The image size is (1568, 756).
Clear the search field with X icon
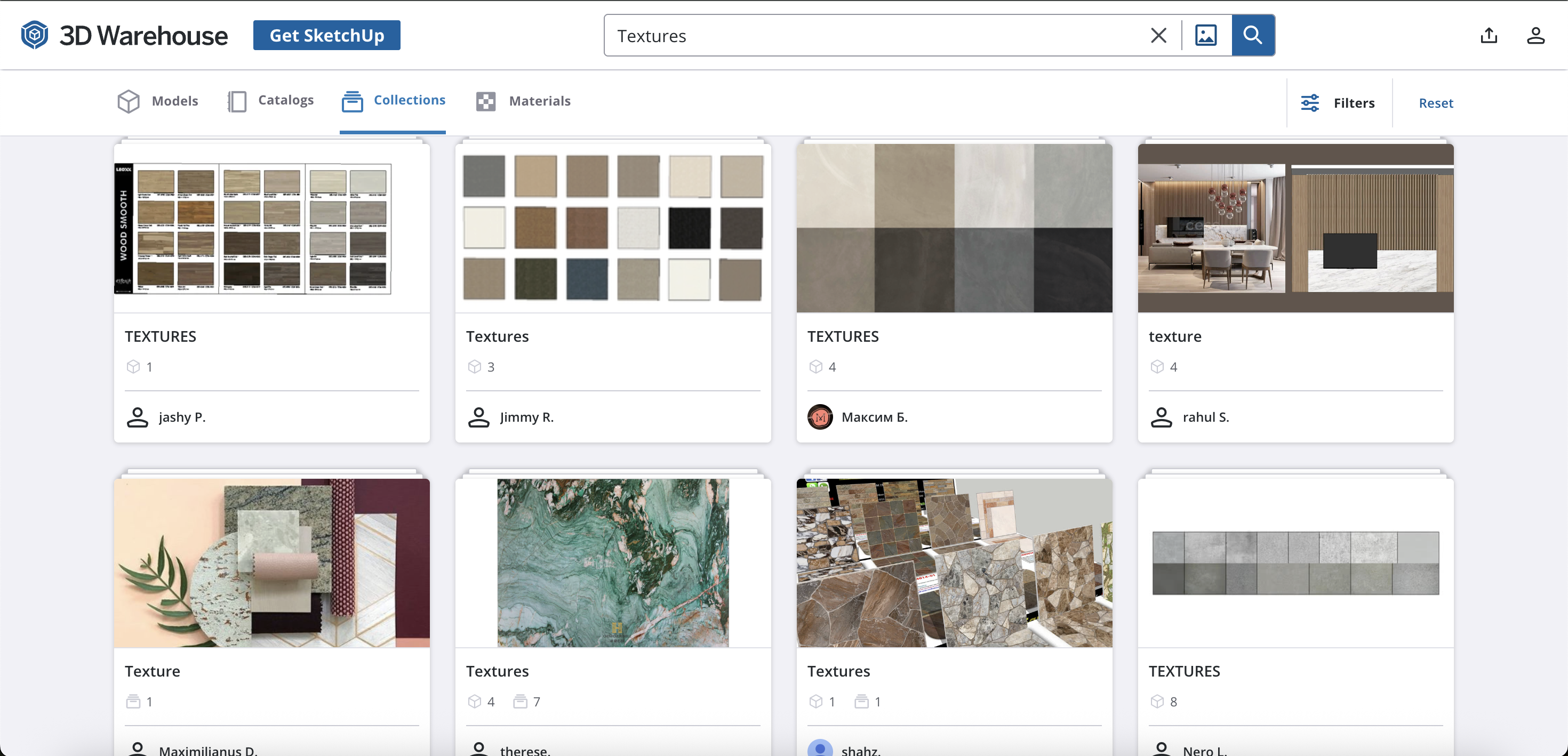[x=1158, y=35]
